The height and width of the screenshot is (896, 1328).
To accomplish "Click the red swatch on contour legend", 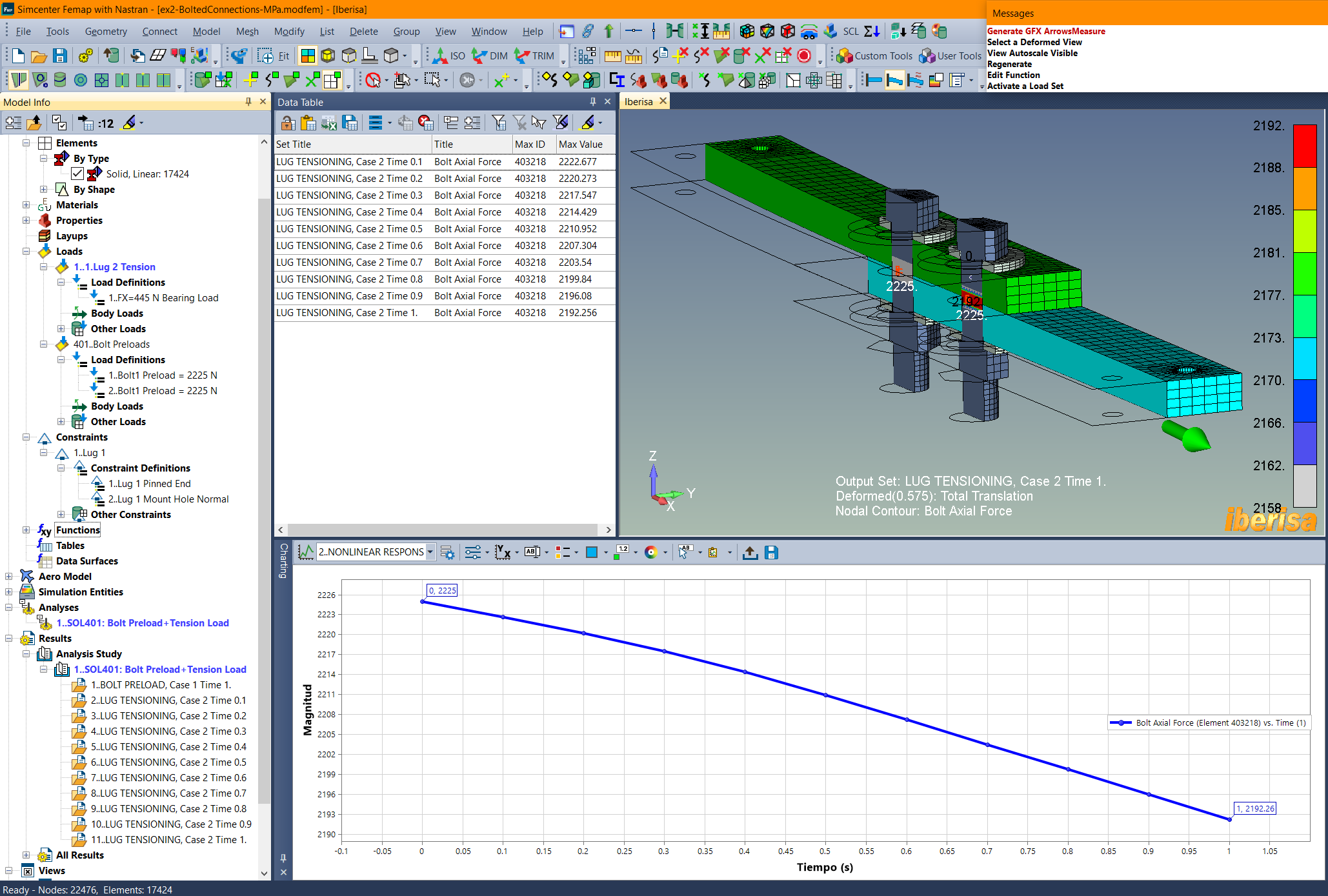I will [x=1305, y=146].
